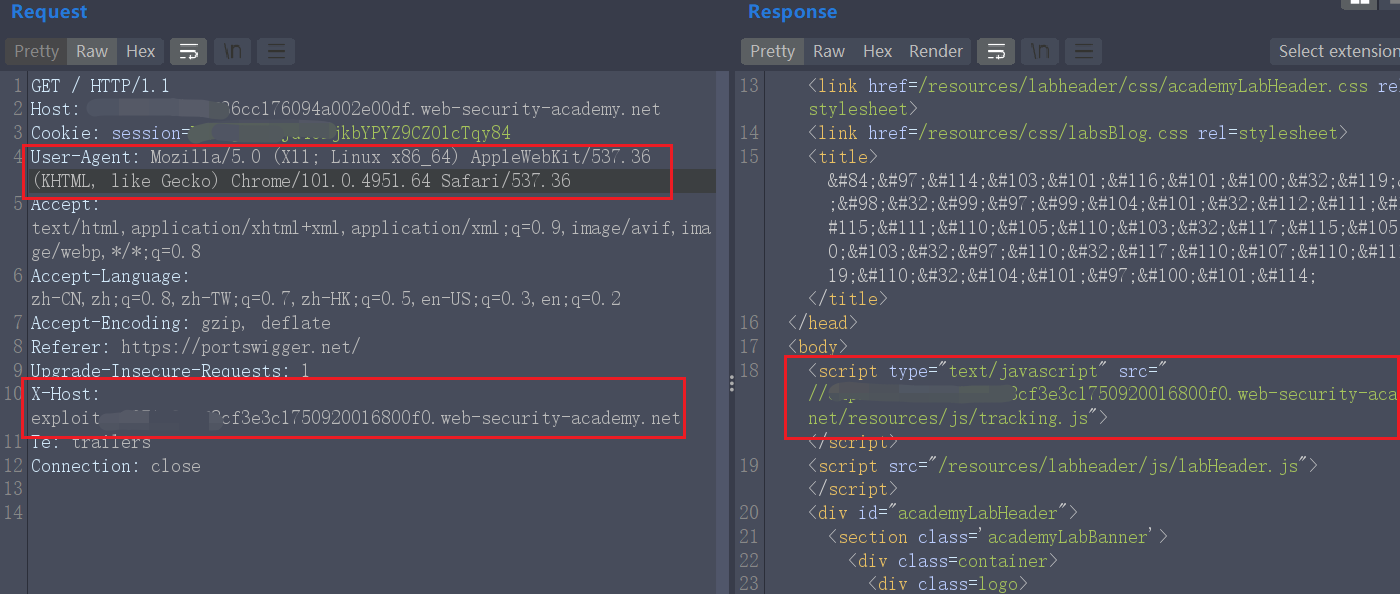
Task: Click the 'Accept:' header name line
Action: click(65, 205)
